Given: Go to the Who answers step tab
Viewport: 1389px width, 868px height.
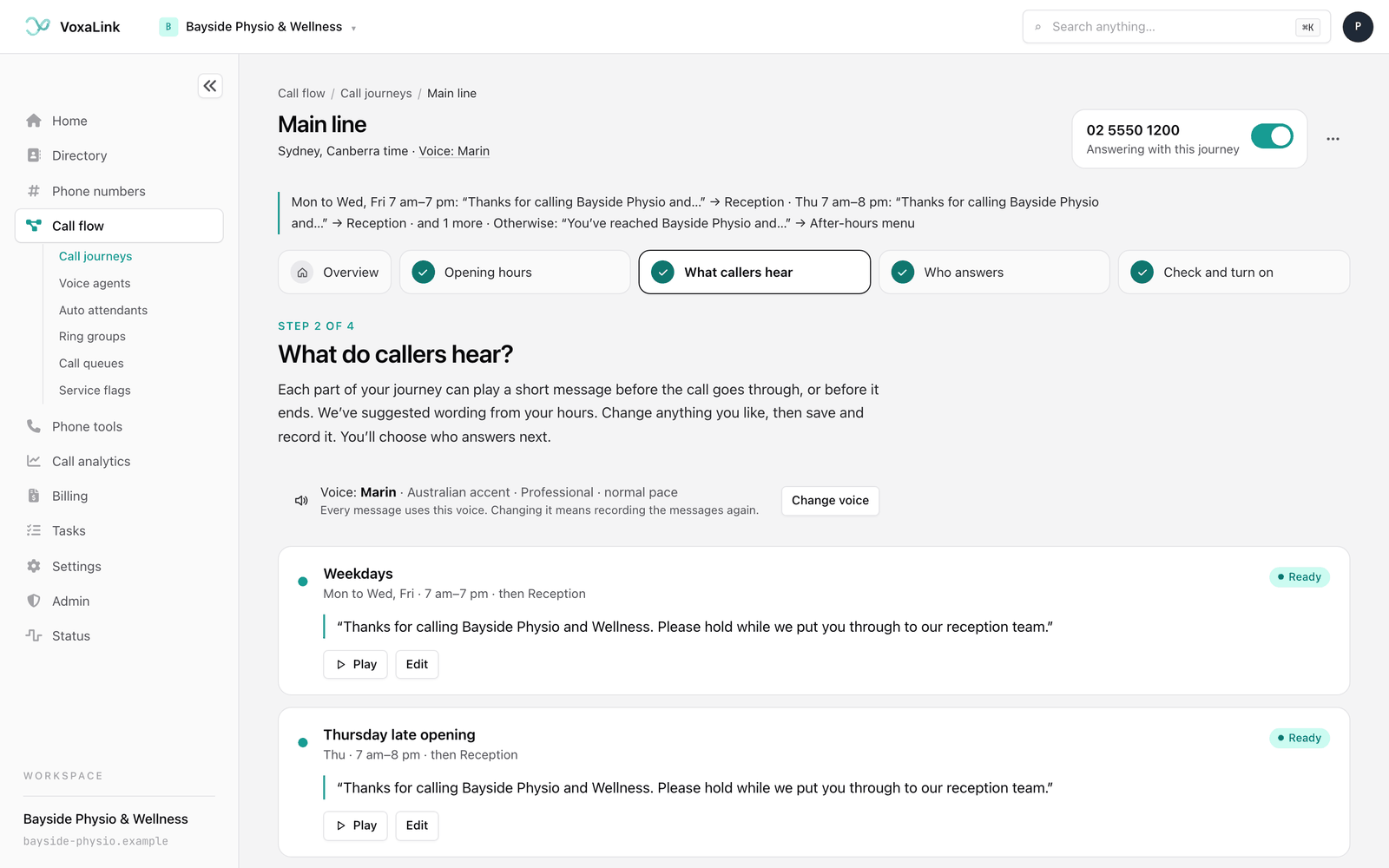Looking at the screenshot, I should 994,273.
